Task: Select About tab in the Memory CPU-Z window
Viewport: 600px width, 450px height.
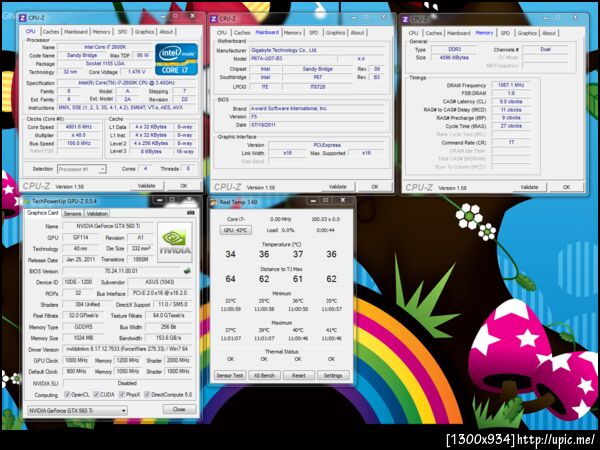Action: coord(549,33)
